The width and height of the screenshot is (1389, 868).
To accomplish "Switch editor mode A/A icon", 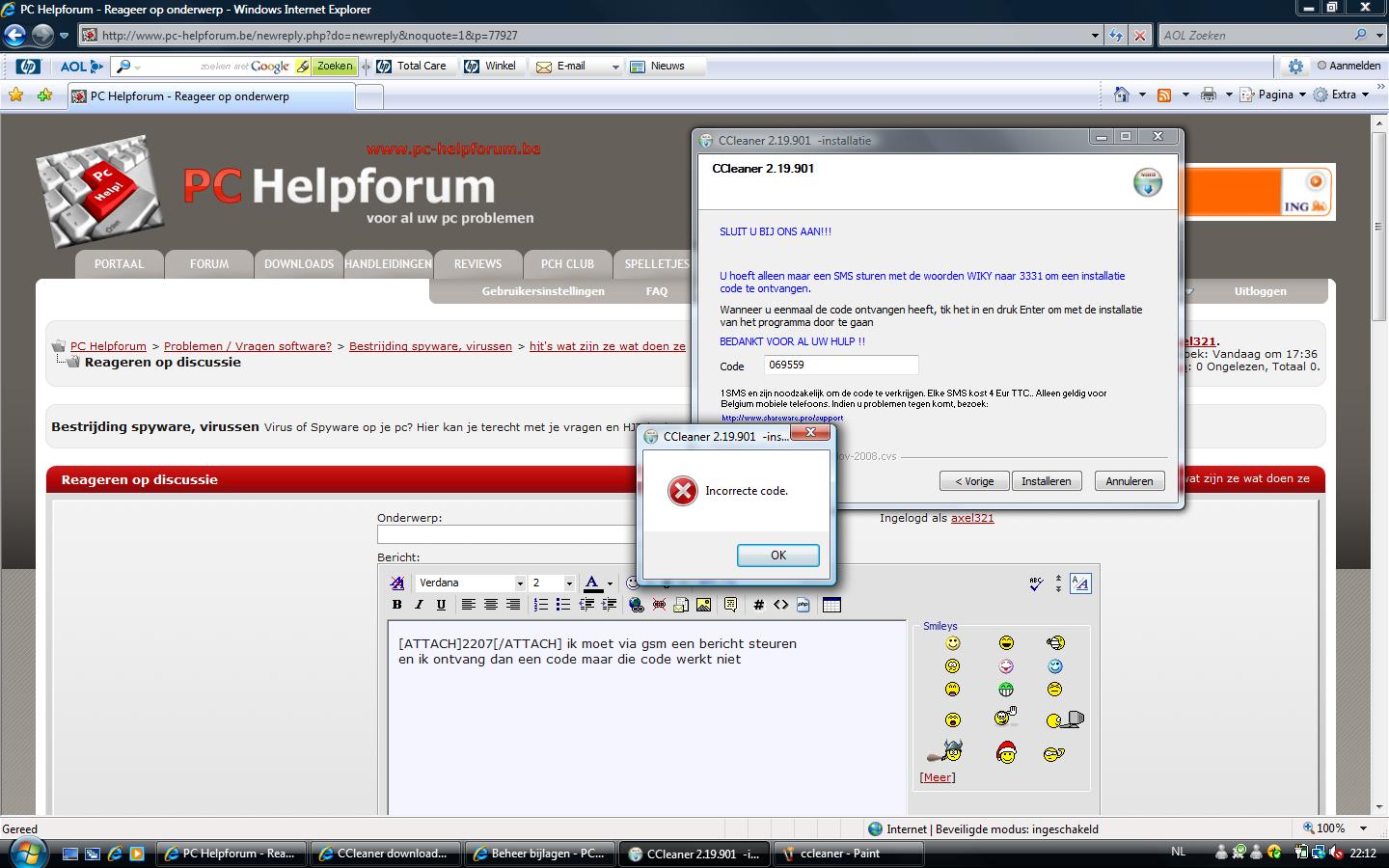I will (1080, 583).
